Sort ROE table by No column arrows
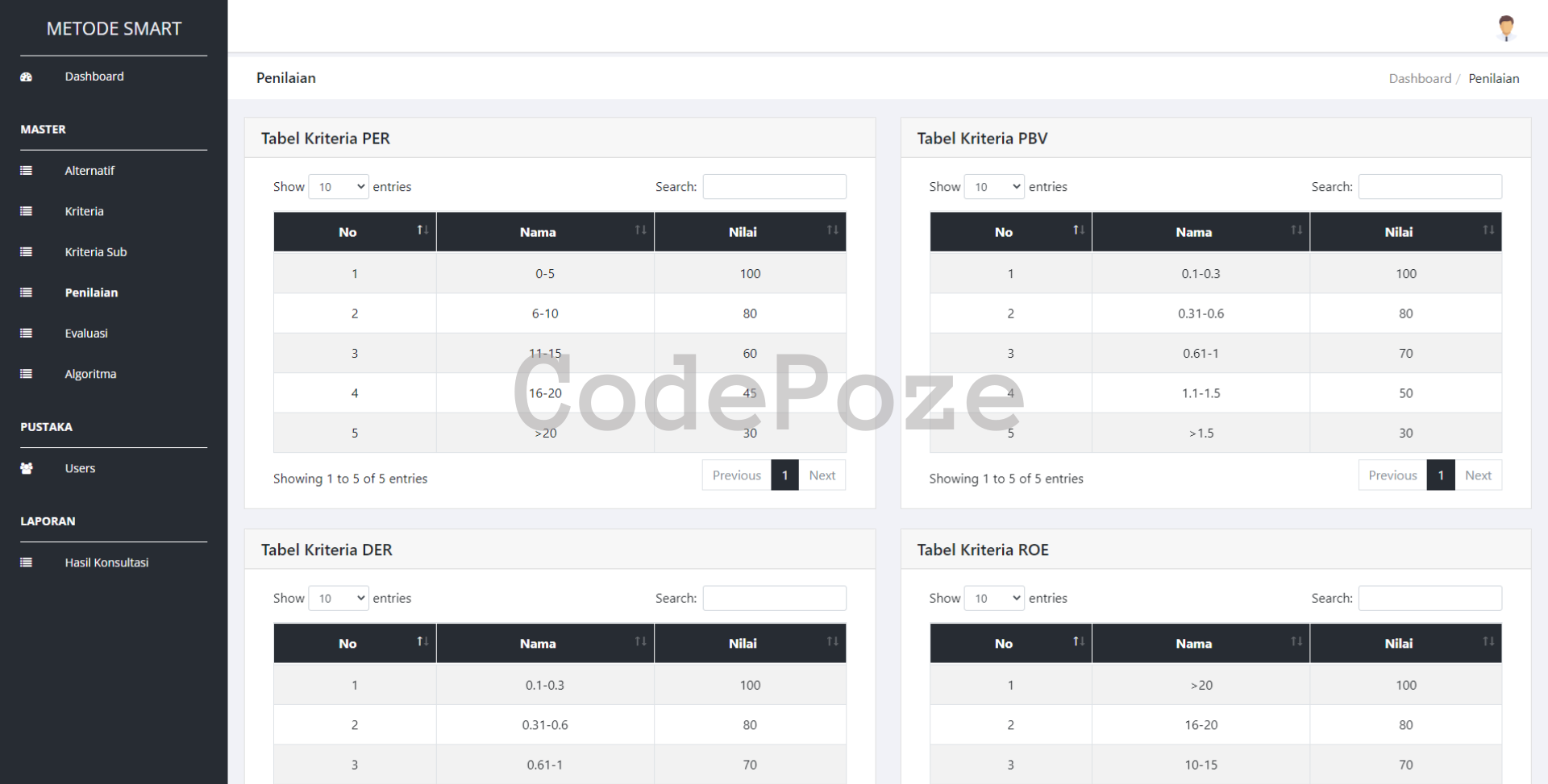Screen dimensions: 1548x784 pyautogui.click(x=1078, y=642)
